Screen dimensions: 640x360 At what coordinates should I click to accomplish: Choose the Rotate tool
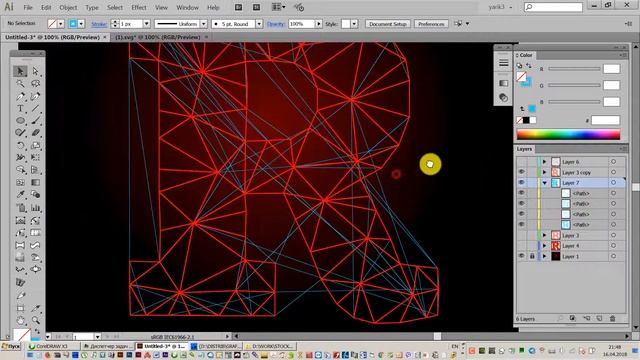pyautogui.click(x=20, y=145)
